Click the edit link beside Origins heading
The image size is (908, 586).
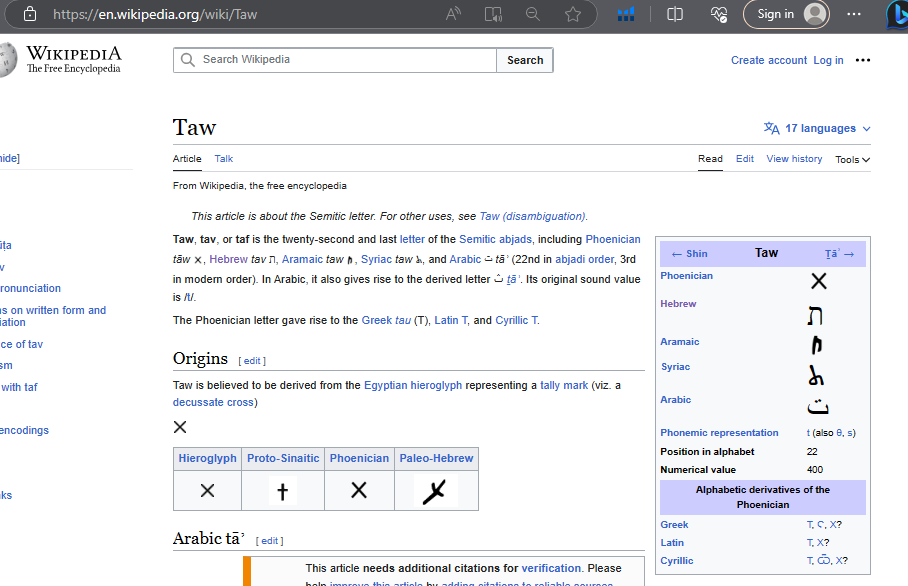pos(252,361)
